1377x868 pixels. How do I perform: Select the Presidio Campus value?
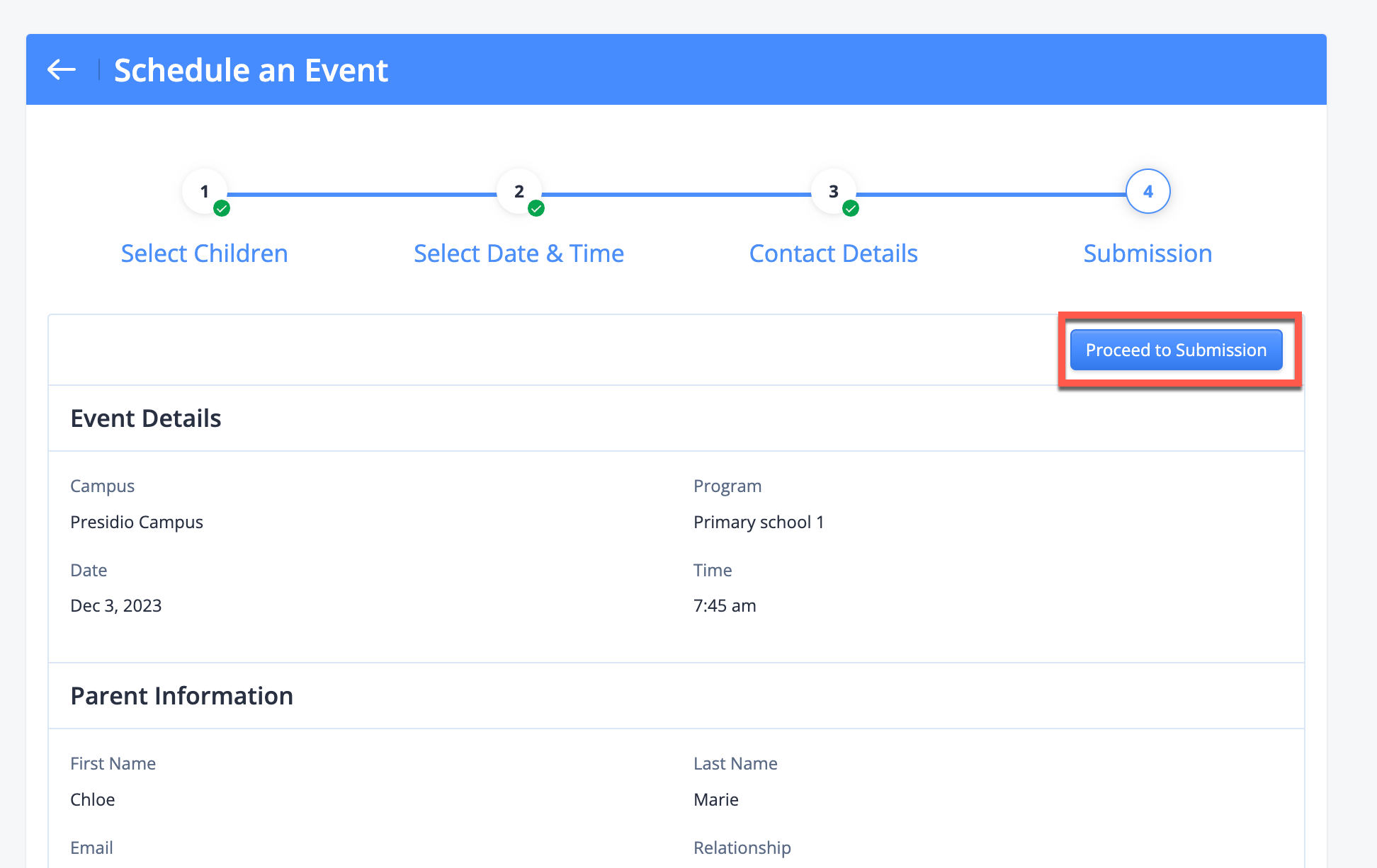click(x=137, y=522)
